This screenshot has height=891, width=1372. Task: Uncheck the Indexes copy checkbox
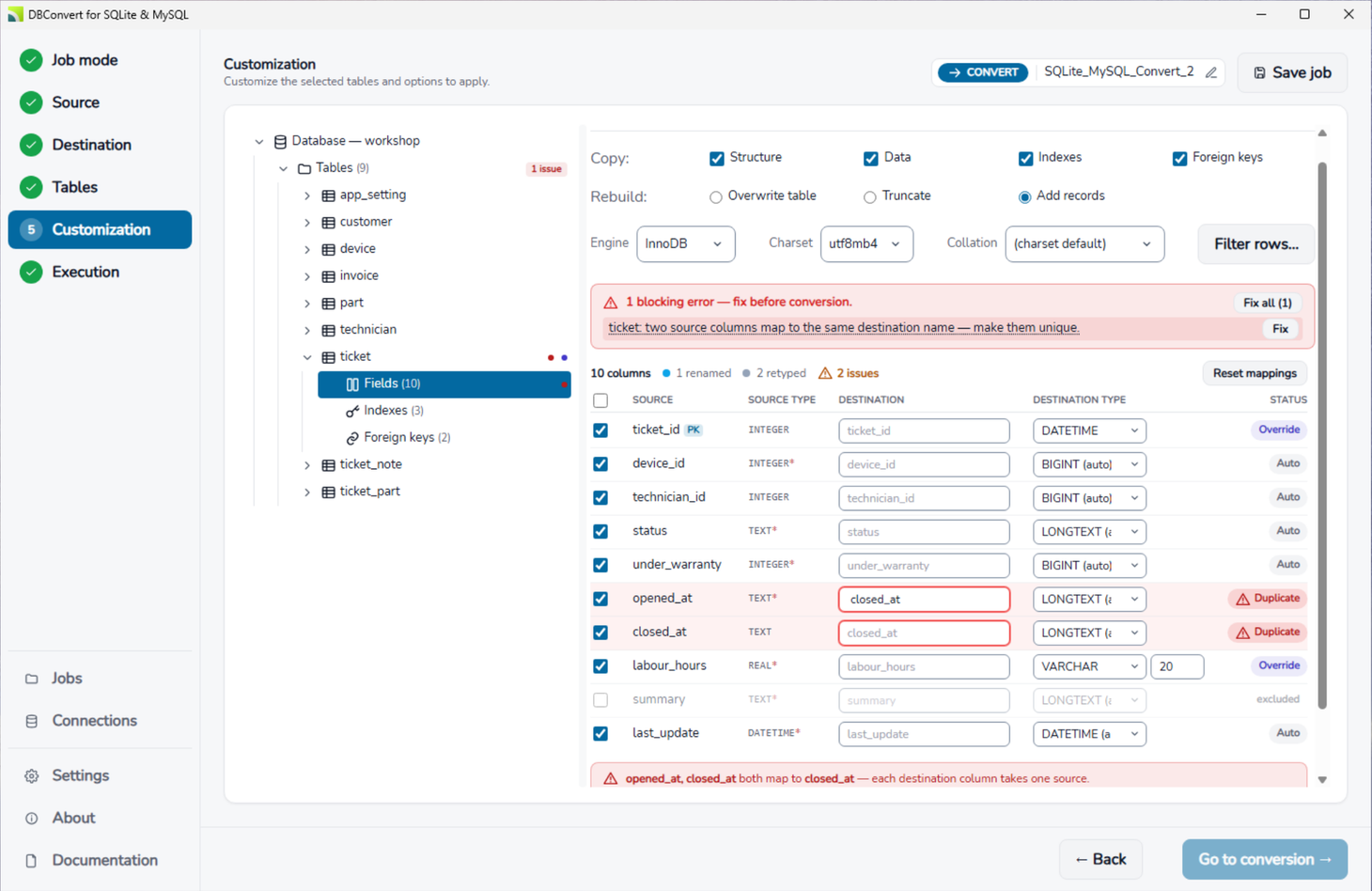(x=1026, y=158)
